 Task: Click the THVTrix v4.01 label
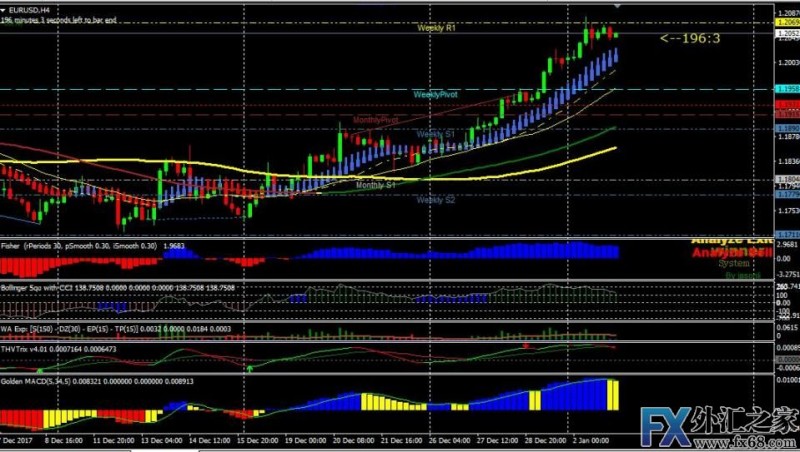pos(58,349)
